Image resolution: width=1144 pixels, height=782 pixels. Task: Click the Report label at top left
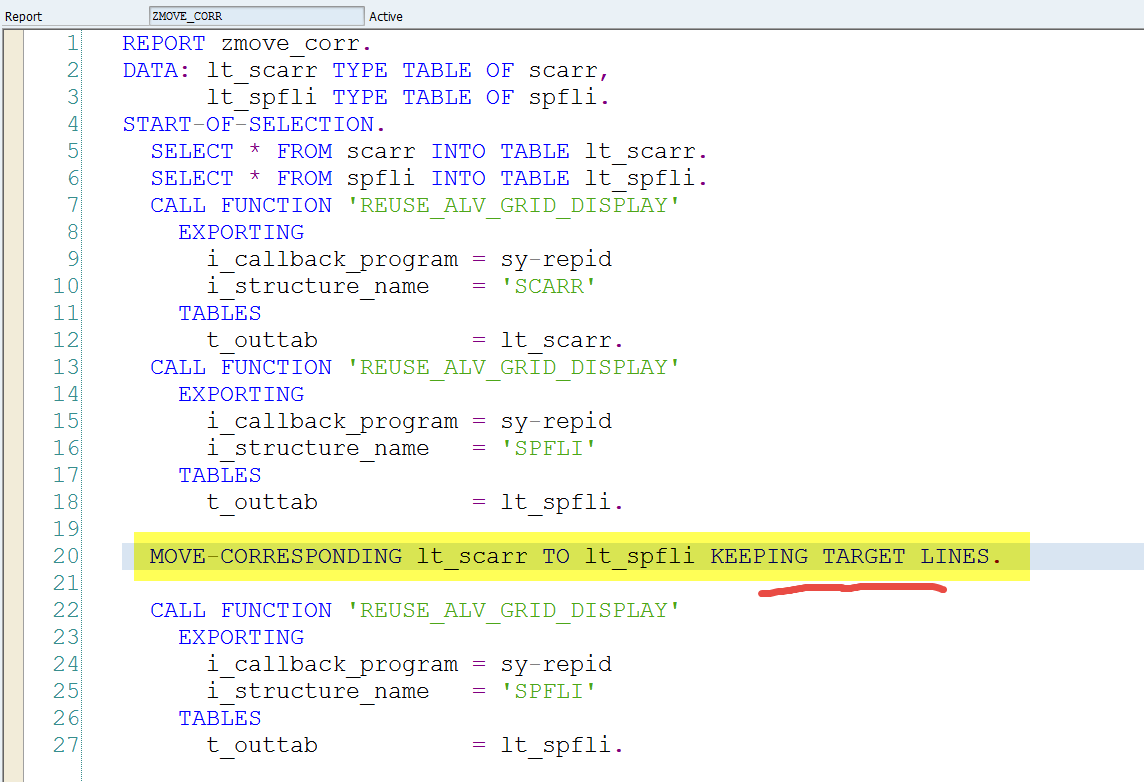pos(22,15)
